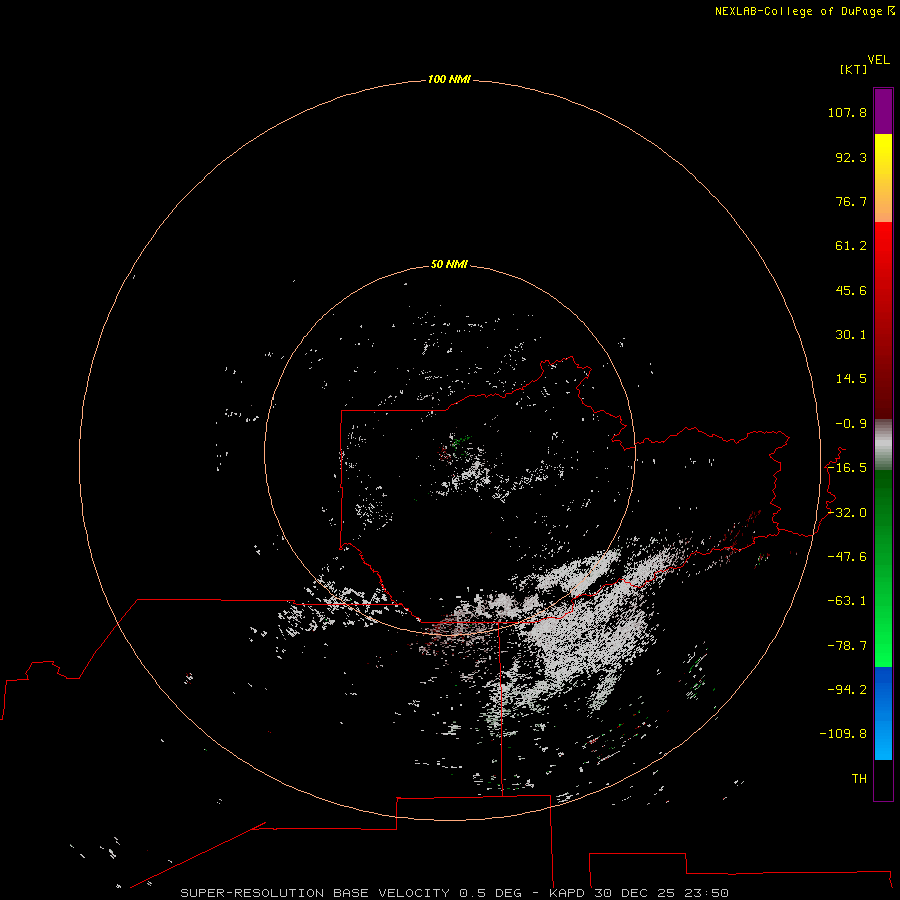This screenshot has width=900, height=900.
Task: Click the 100 NMI range ring label
Action: point(449,79)
